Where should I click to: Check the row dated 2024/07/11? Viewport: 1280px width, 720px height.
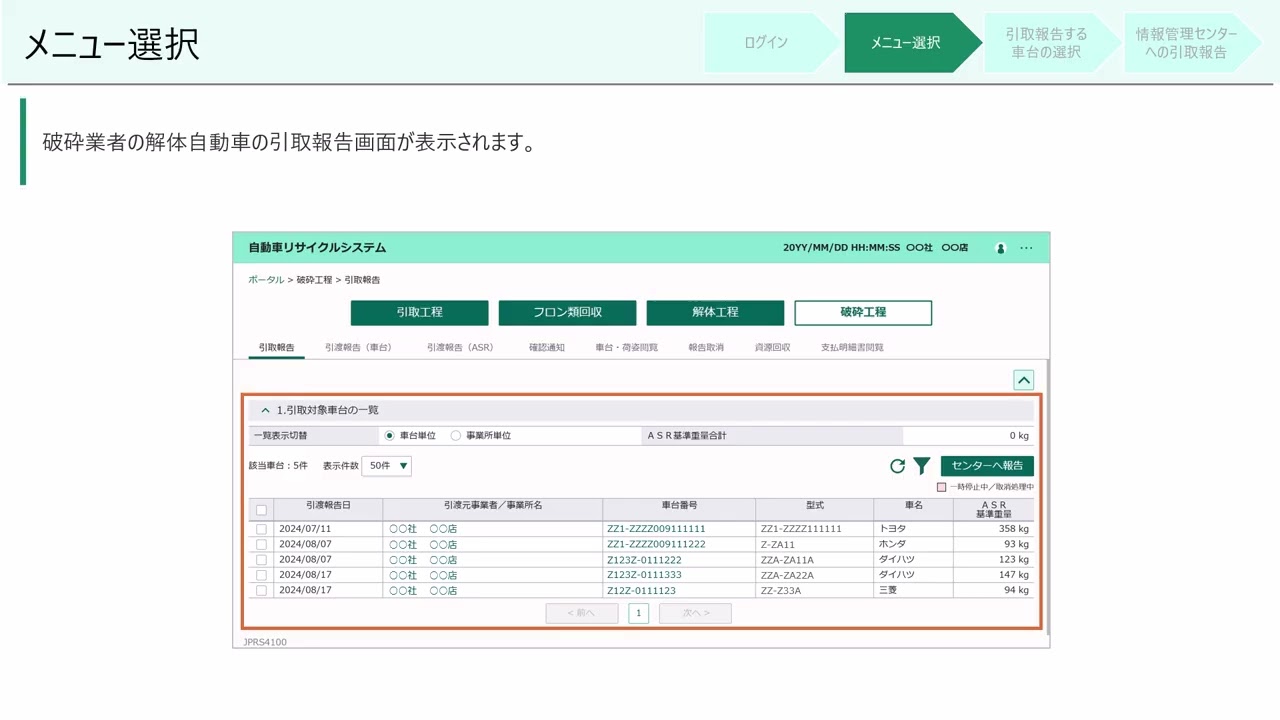[262, 529]
